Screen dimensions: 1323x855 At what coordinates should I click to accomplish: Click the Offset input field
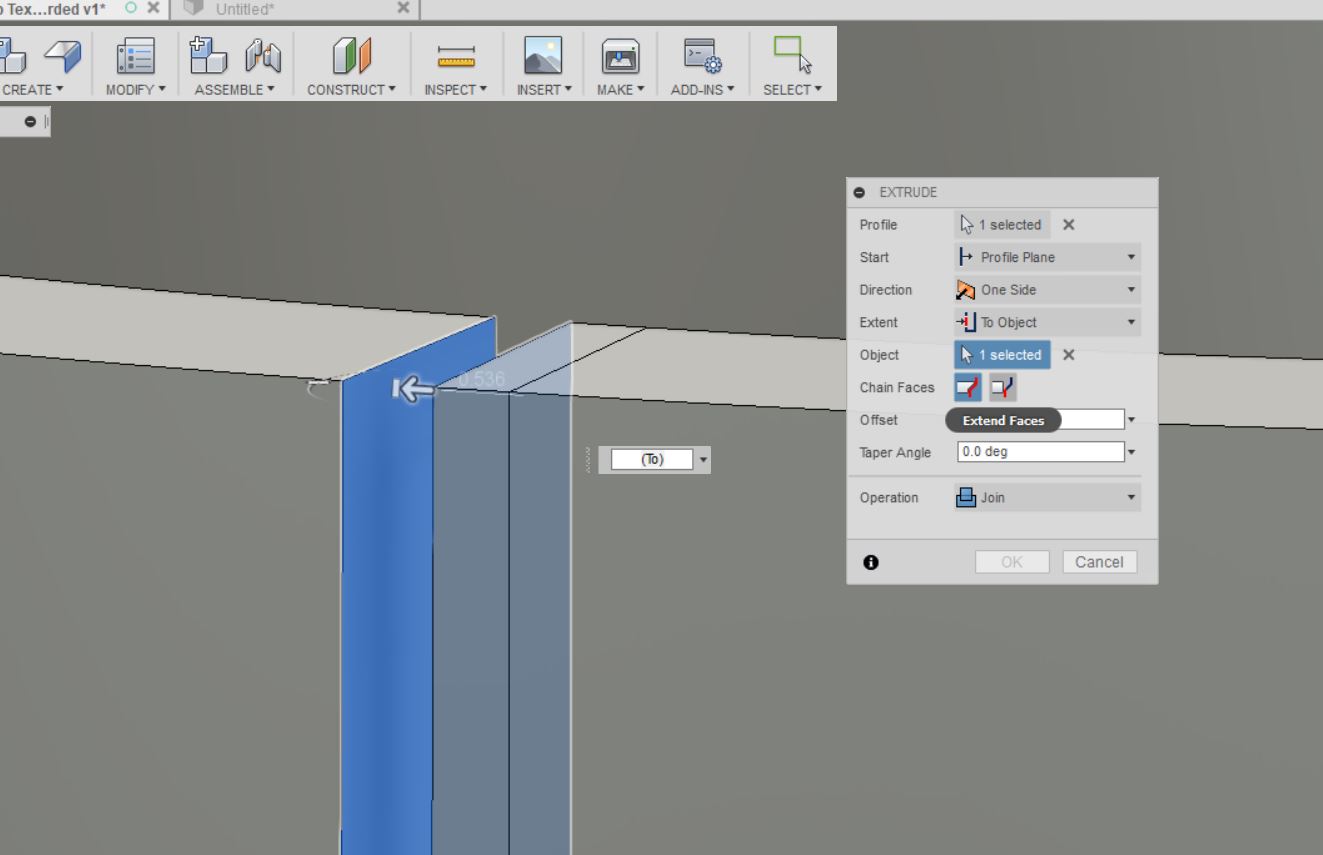(1040, 420)
